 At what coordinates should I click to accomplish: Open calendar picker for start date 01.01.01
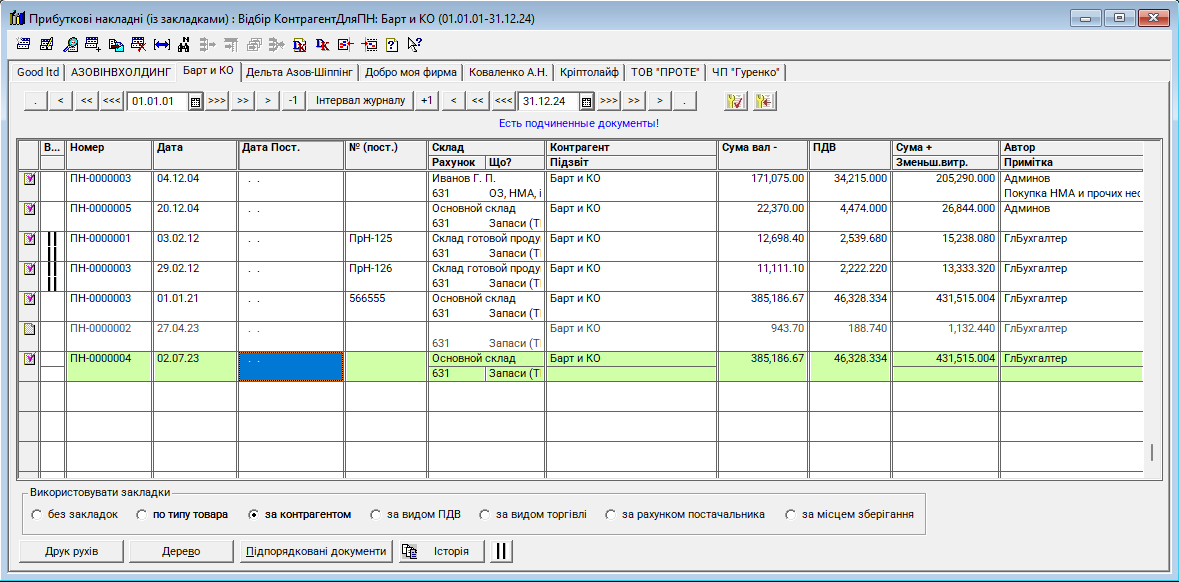pos(195,101)
